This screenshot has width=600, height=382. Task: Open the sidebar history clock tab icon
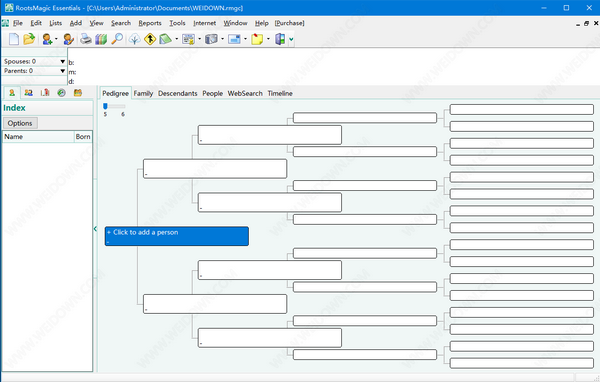(61, 93)
